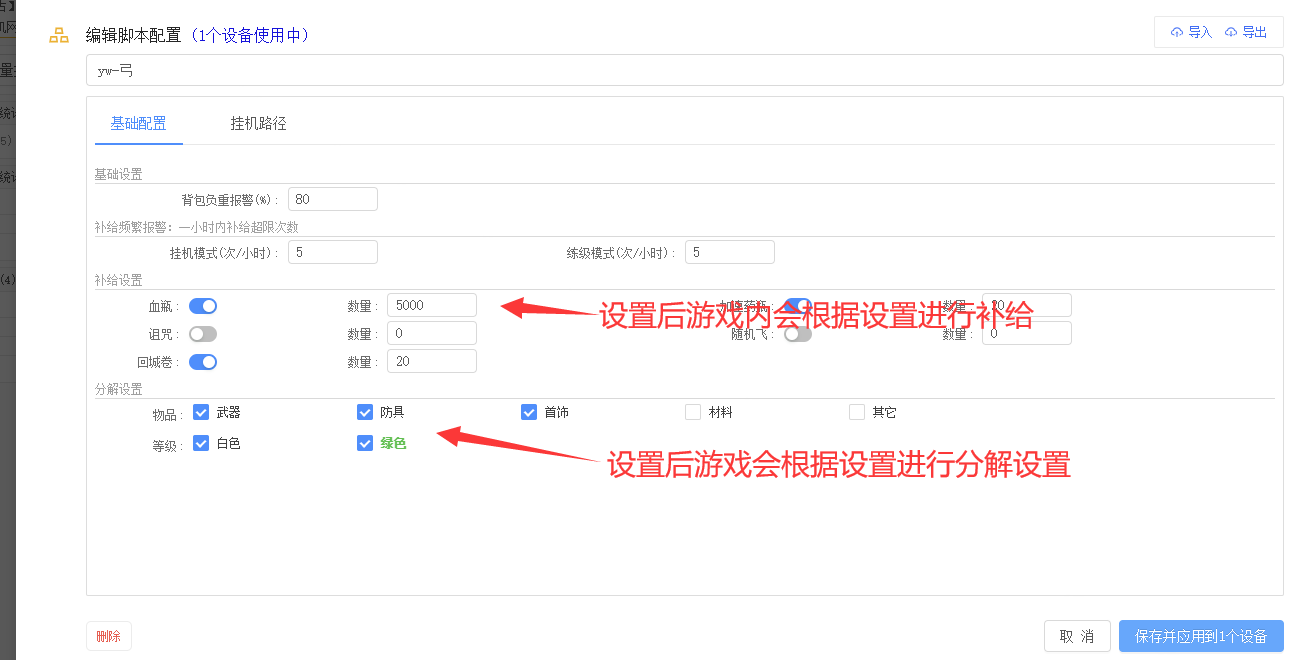Uncheck the 防具 item checkbox
Viewport: 1315px width, 660px height.
pos(365,412)
